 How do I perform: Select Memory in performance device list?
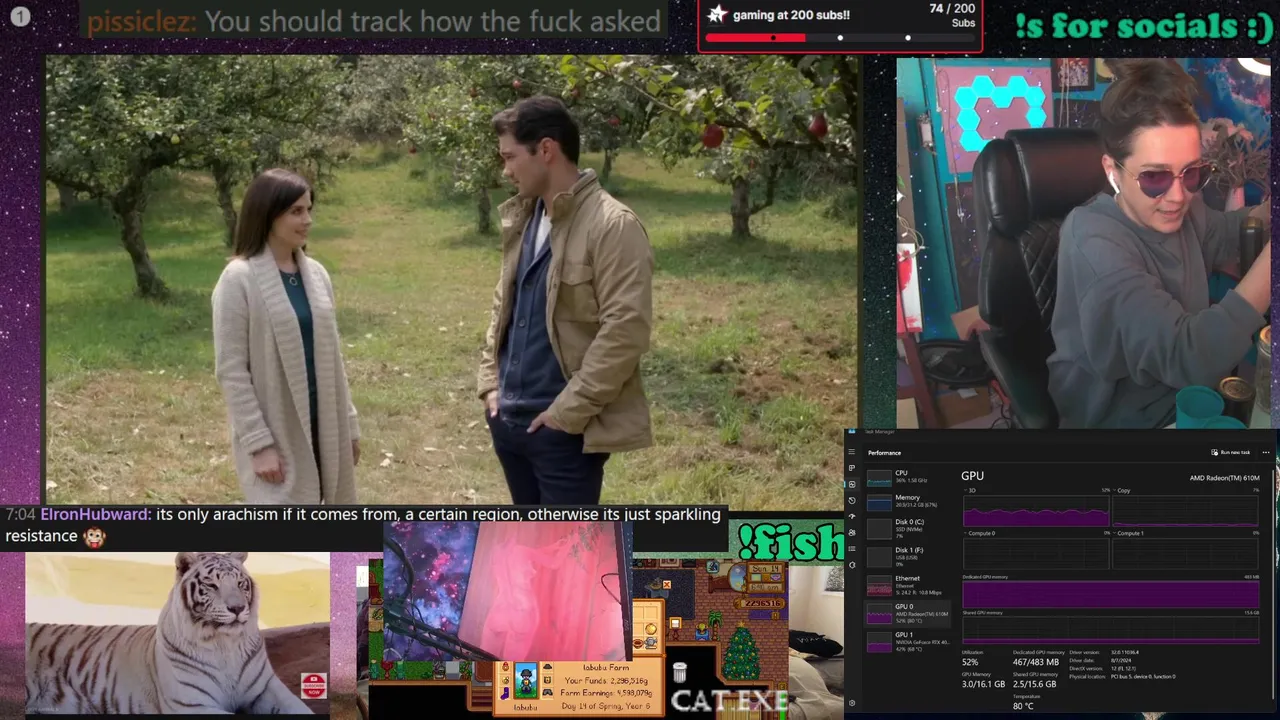point(907,502)
